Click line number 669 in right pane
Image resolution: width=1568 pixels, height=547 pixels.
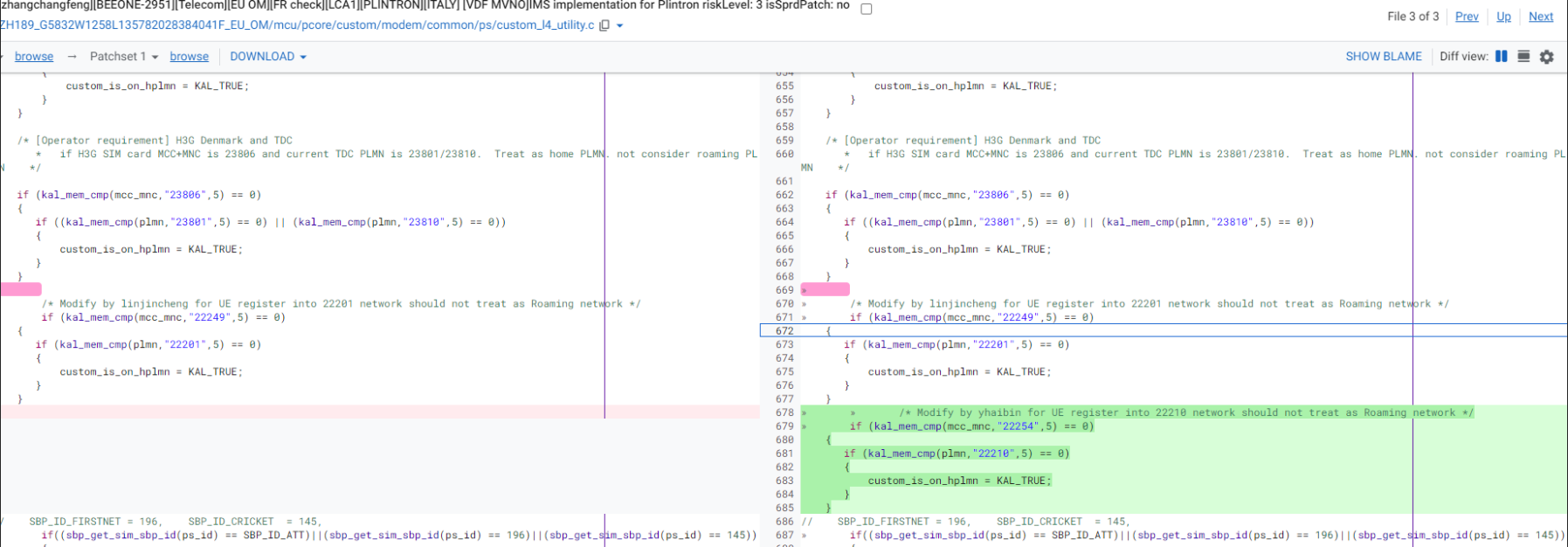point(784,290)
